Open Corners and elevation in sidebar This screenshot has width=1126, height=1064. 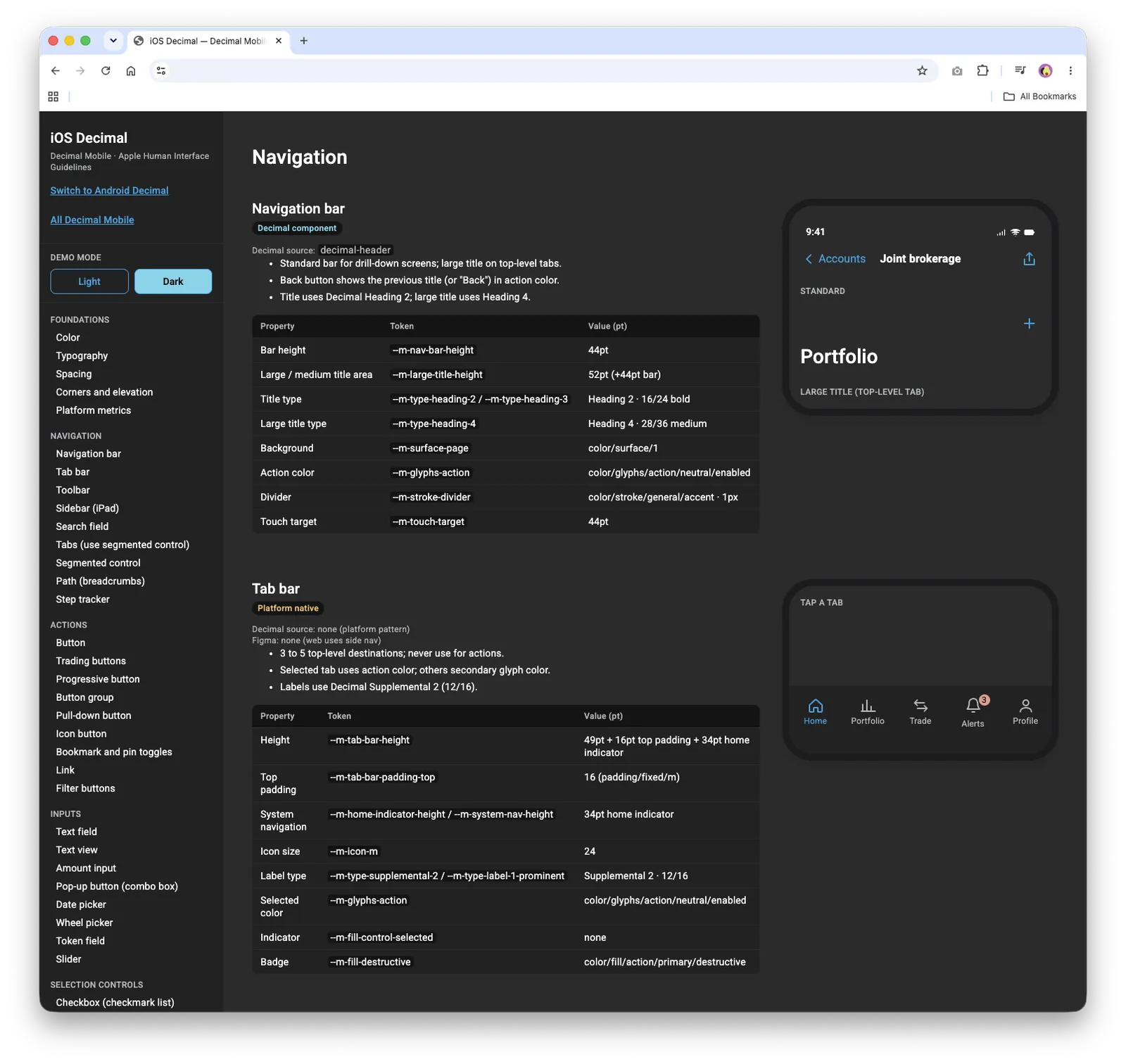coord(104,393)
